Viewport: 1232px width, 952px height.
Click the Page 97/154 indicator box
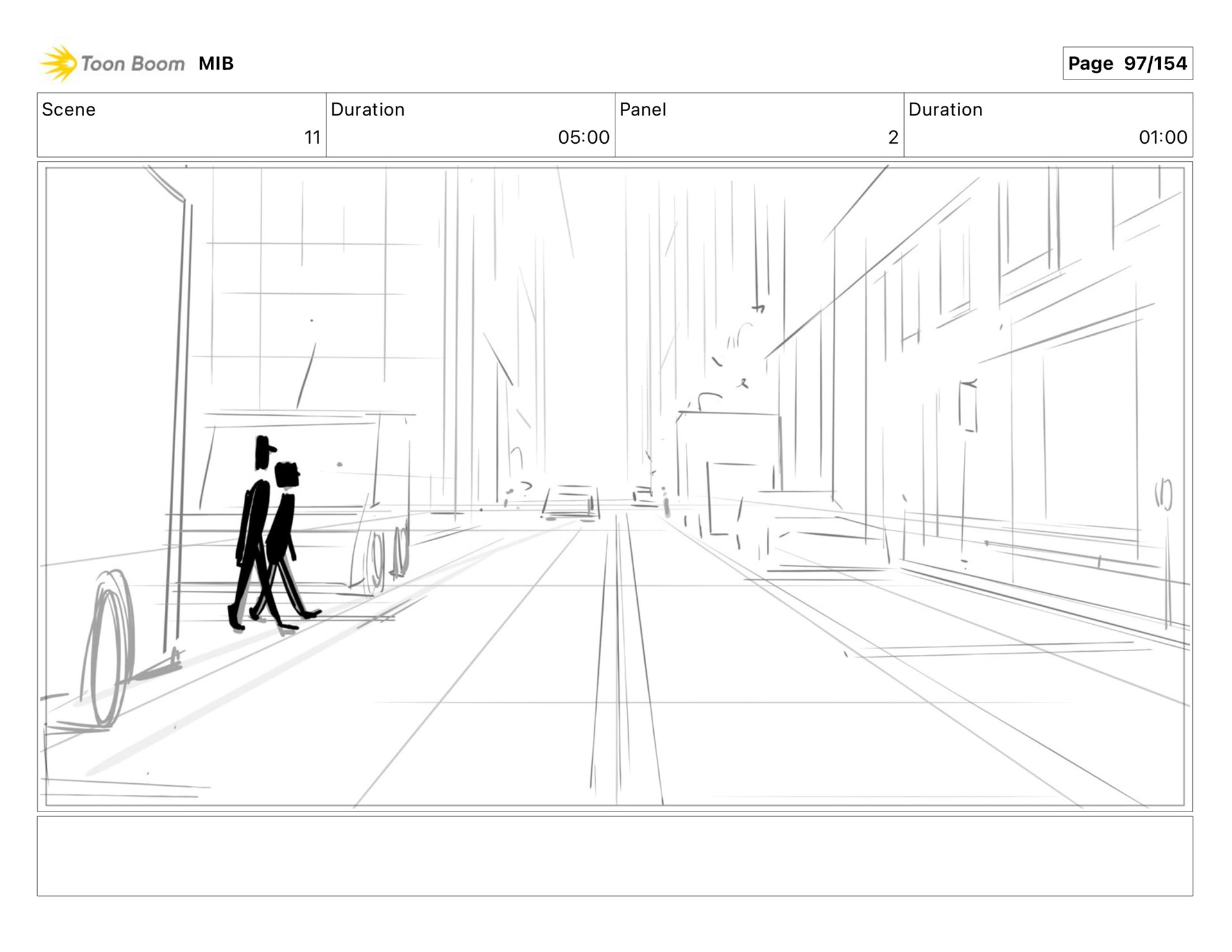point(1127,64)
